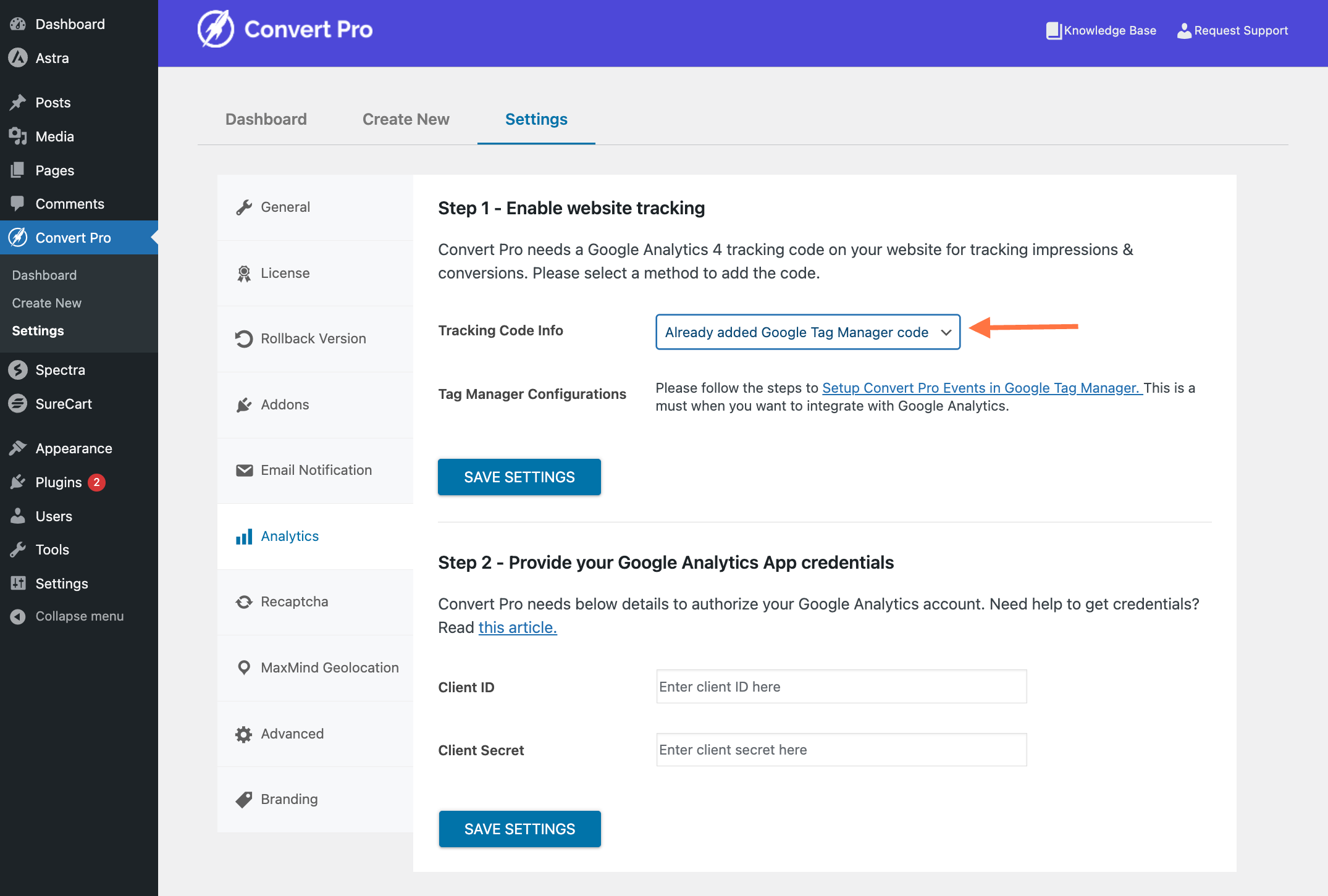Click the General wrench icon
This screenshot has height=896, width=1328.
(x=244, y=207)
